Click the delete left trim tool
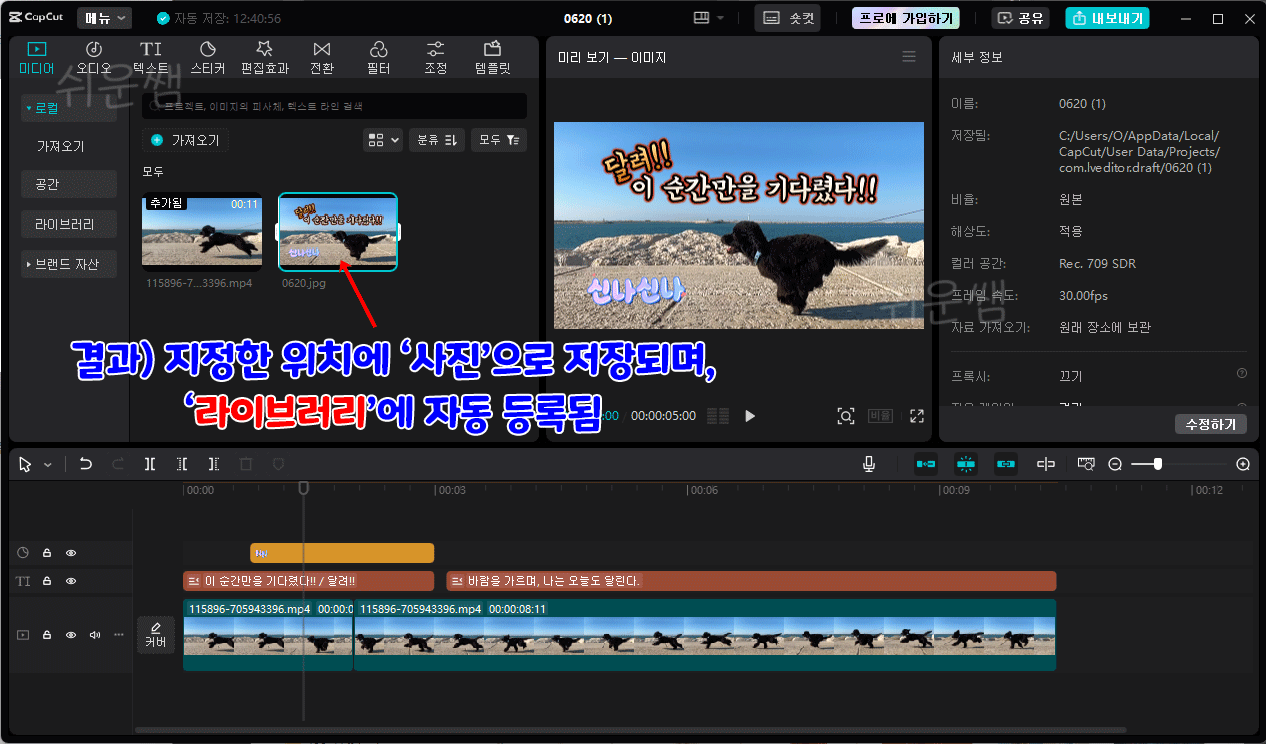The width and height of the screenshot is (1266, 744). point(181,464)
